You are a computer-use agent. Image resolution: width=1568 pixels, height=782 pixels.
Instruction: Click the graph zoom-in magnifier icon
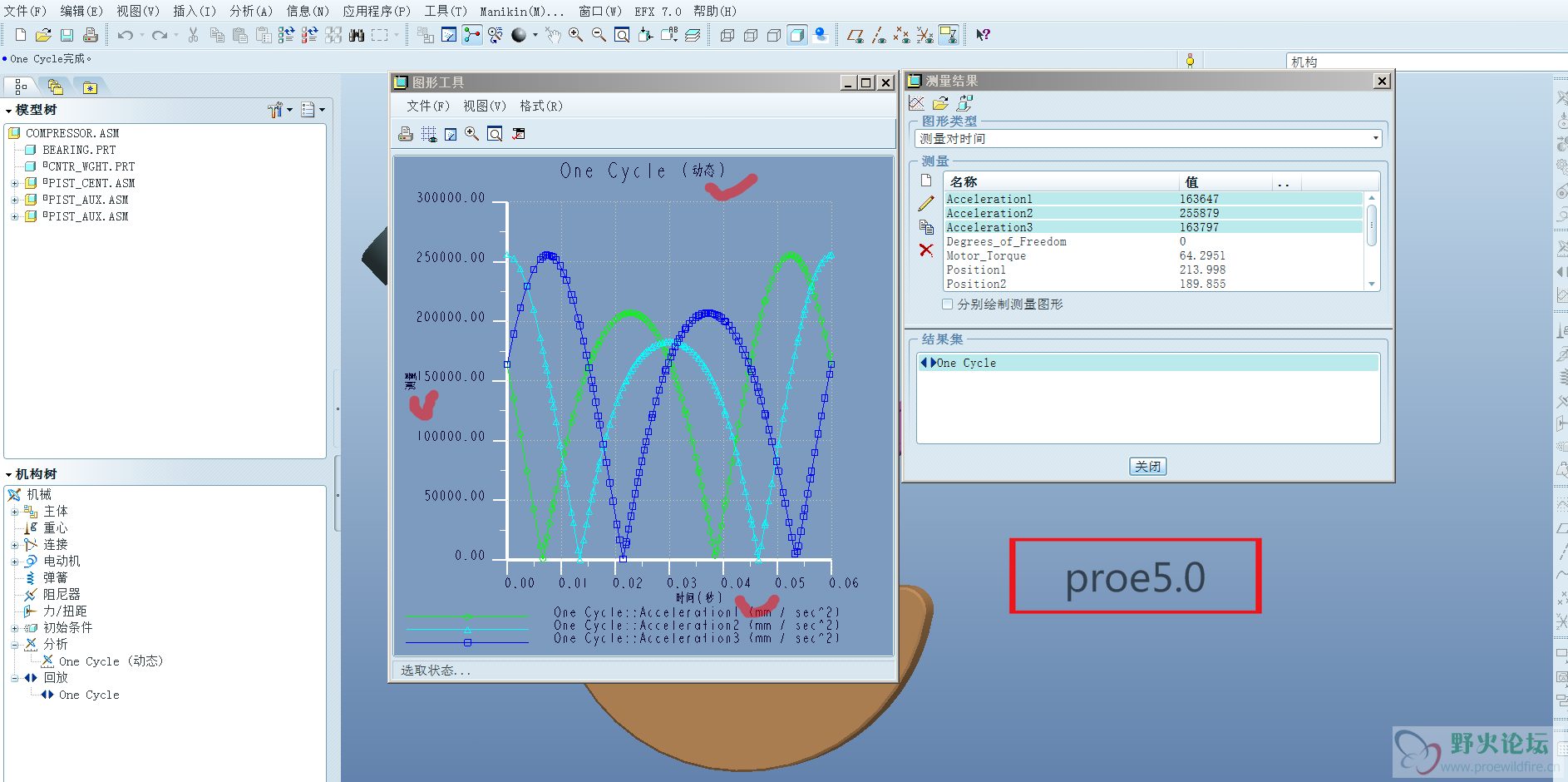point(472,134)
